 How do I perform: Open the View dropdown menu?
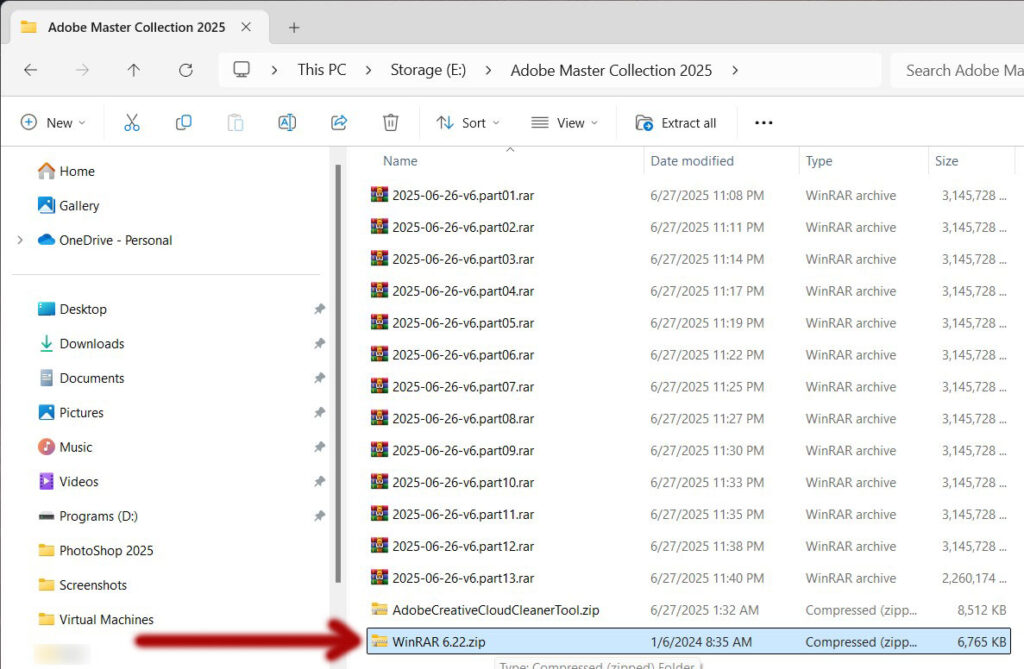(565, 123)
